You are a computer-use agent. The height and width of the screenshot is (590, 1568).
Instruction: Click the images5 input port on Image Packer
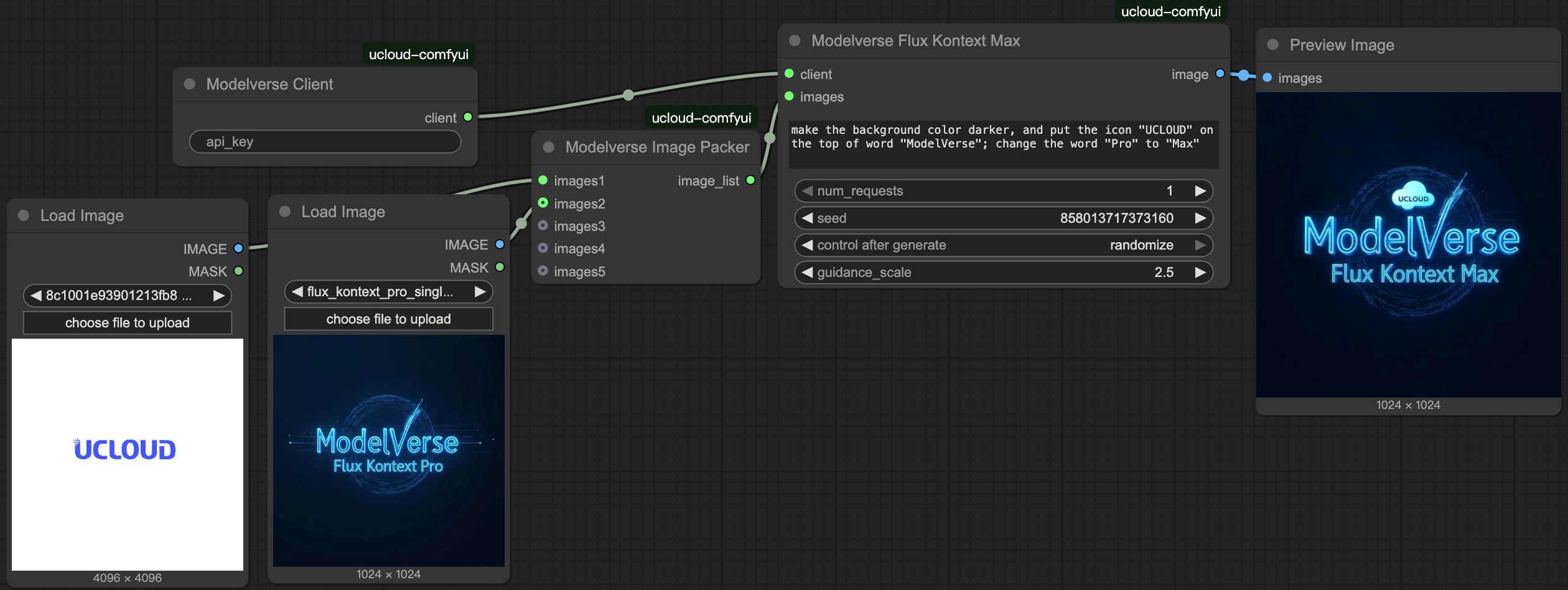point(543,271)
